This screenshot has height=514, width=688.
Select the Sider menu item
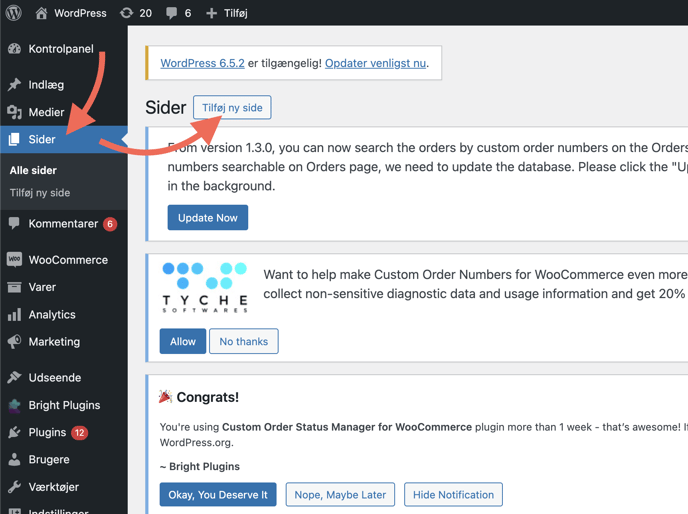pos(42,140)
